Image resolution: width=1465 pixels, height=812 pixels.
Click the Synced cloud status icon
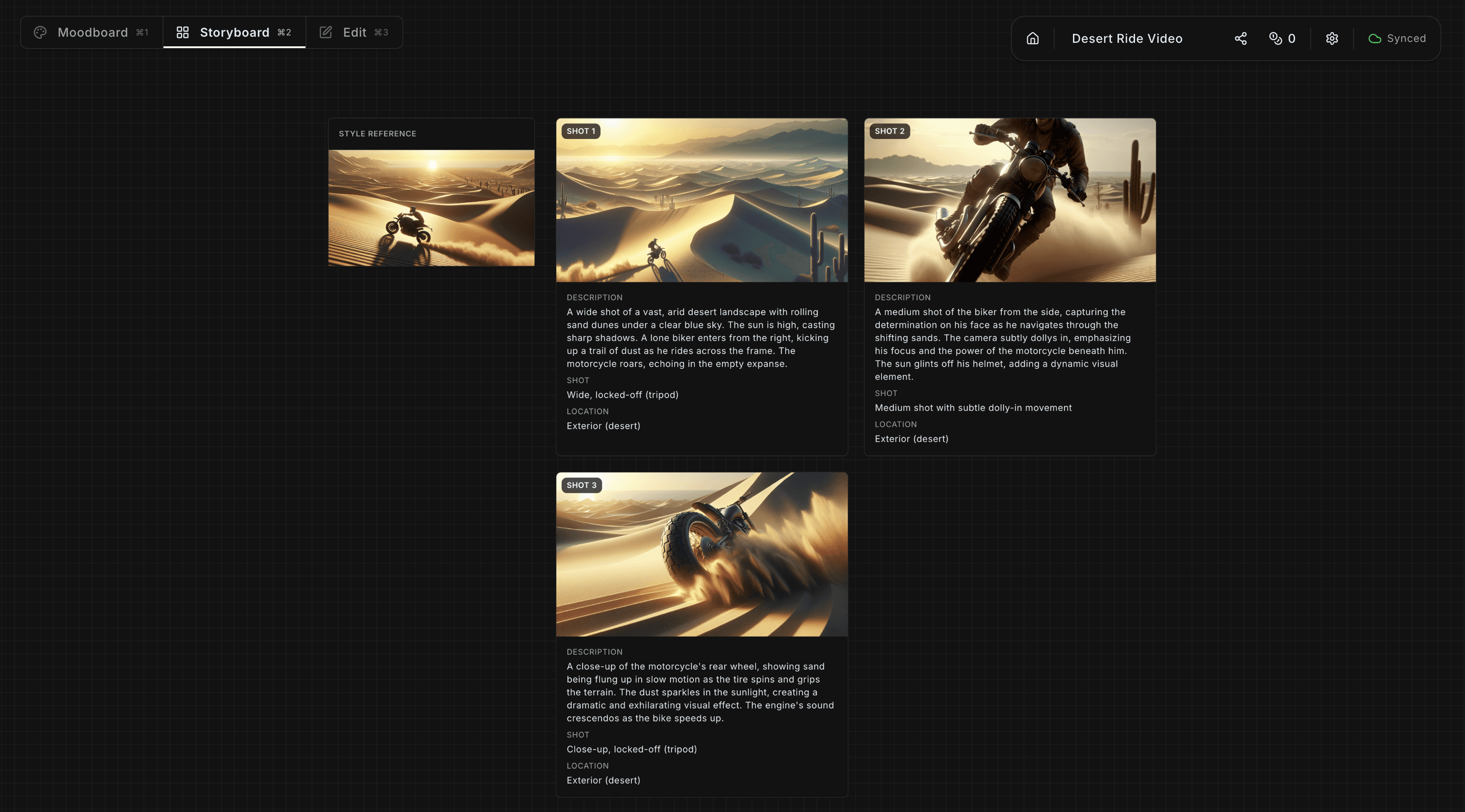tap(1375, 38)
